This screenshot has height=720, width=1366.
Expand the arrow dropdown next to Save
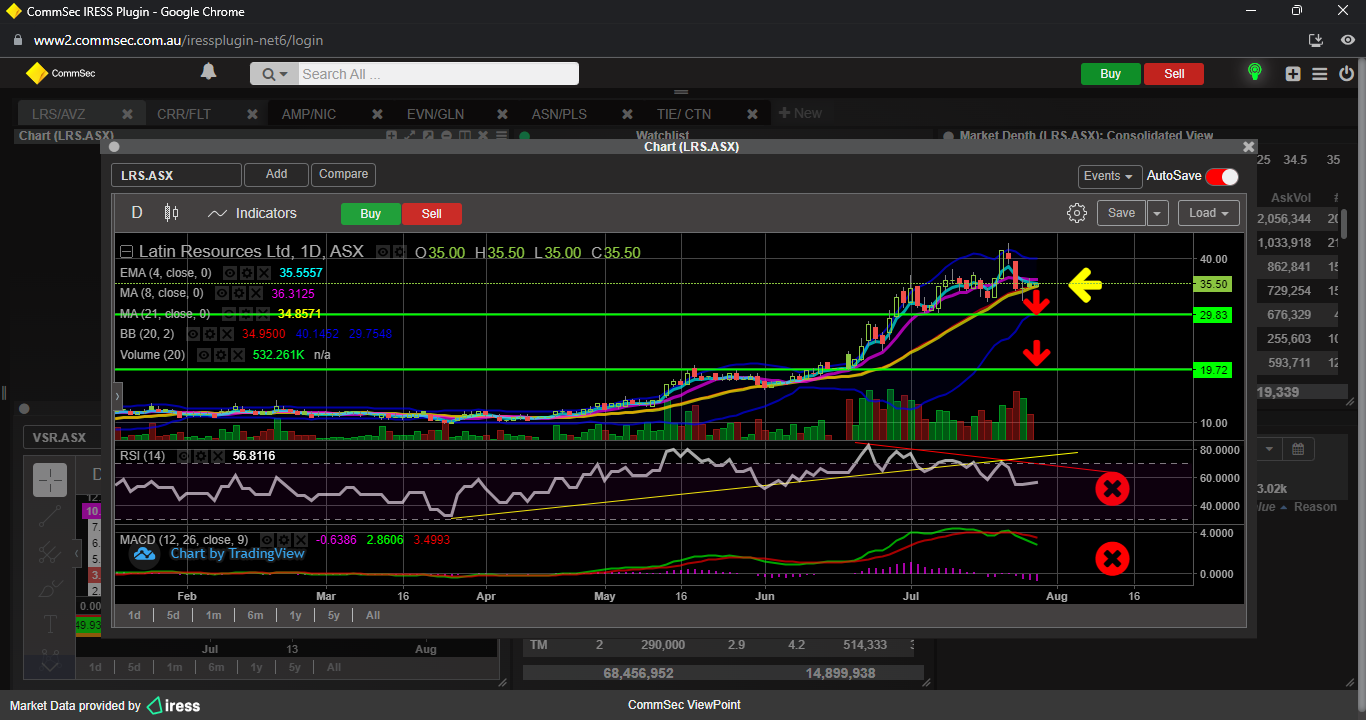[1158, 213]
